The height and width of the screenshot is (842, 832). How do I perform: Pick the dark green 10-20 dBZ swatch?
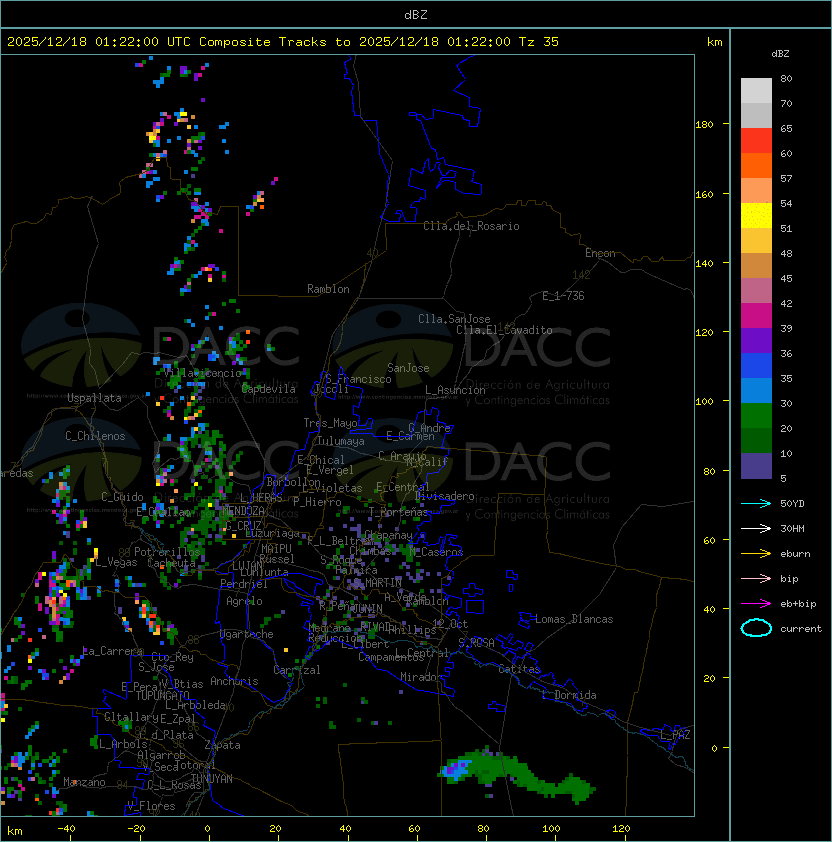click(756, 441)
